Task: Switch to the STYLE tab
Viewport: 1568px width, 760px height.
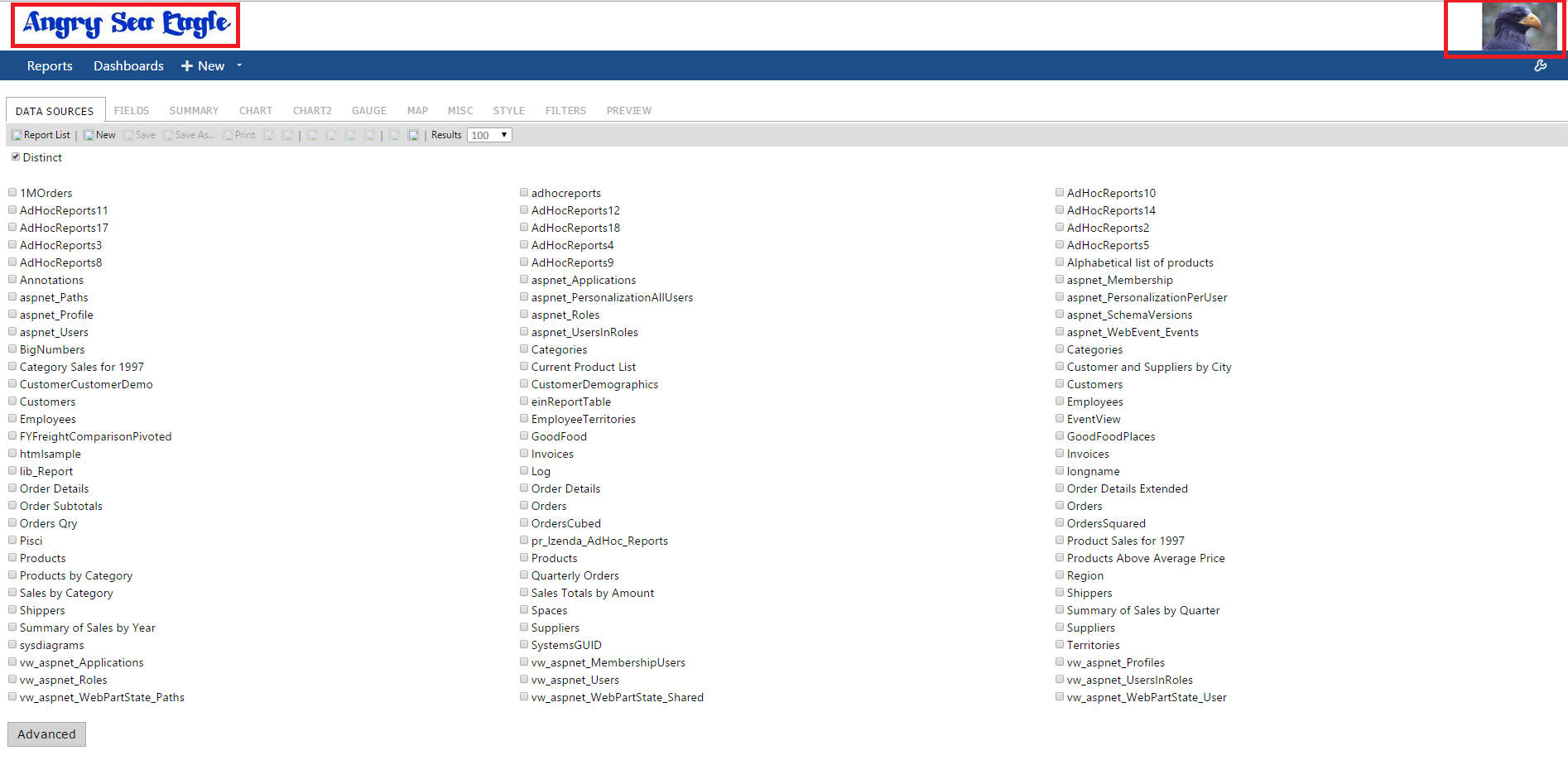Action: click(x=509, y=110)
